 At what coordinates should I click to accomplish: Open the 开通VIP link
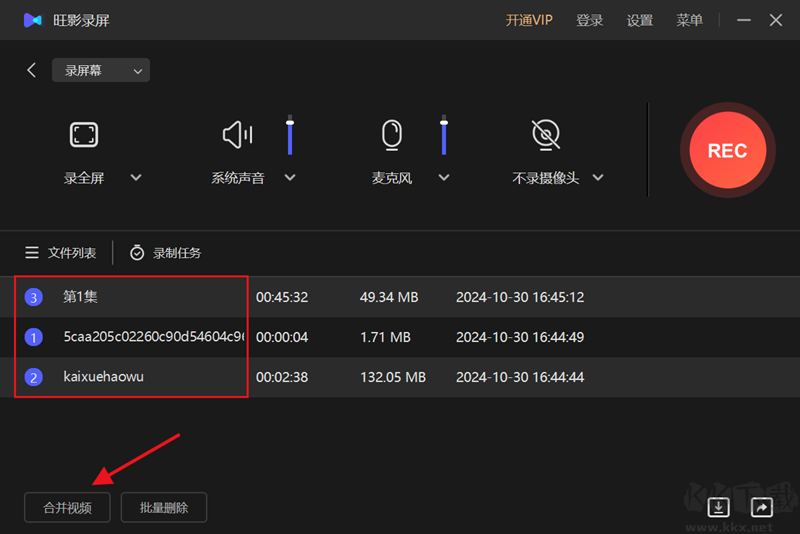(529, 20)
